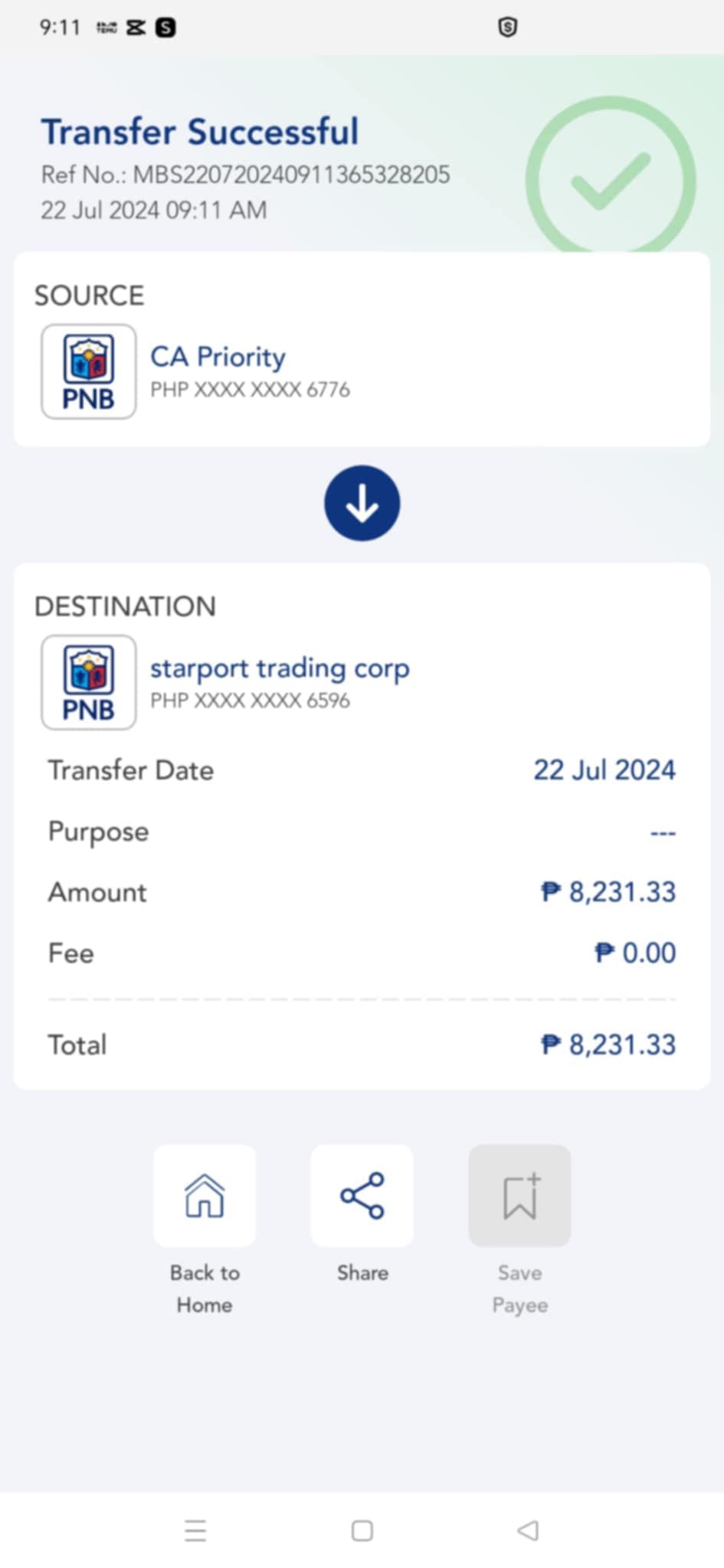This screenshot has width=724, height=1568.
Task: Tap the PNB logo in the Source card
Action: (x=89, y=371)
